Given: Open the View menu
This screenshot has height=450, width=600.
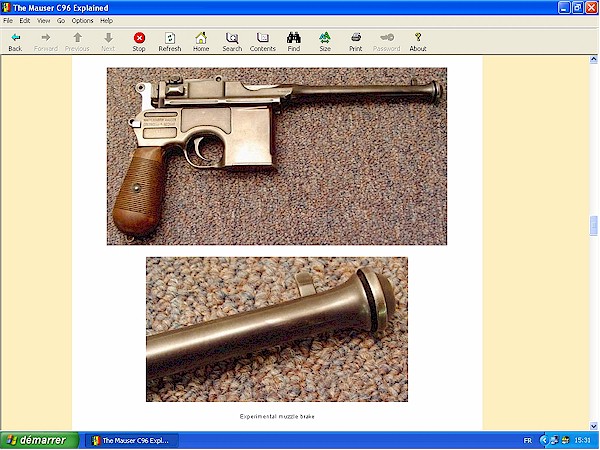Looking at the screenshot, I should click(43, 21).
